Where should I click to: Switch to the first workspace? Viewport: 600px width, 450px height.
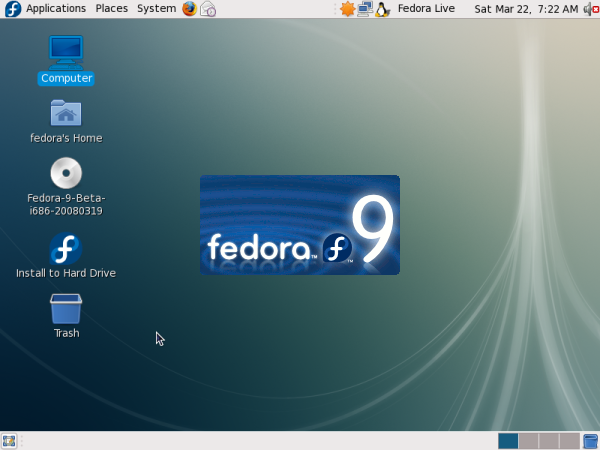pos(508,441)
